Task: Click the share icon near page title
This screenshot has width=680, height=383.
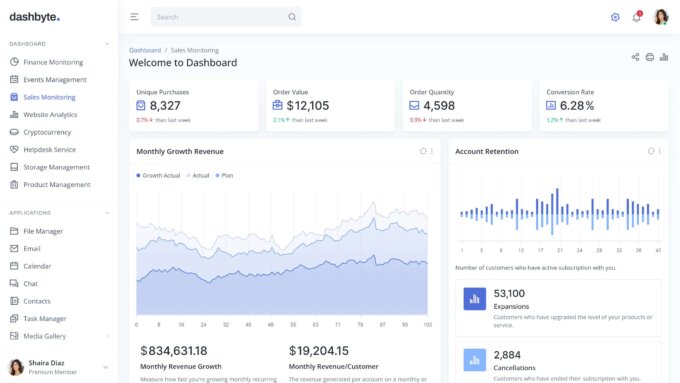Action: click(635, 57)
